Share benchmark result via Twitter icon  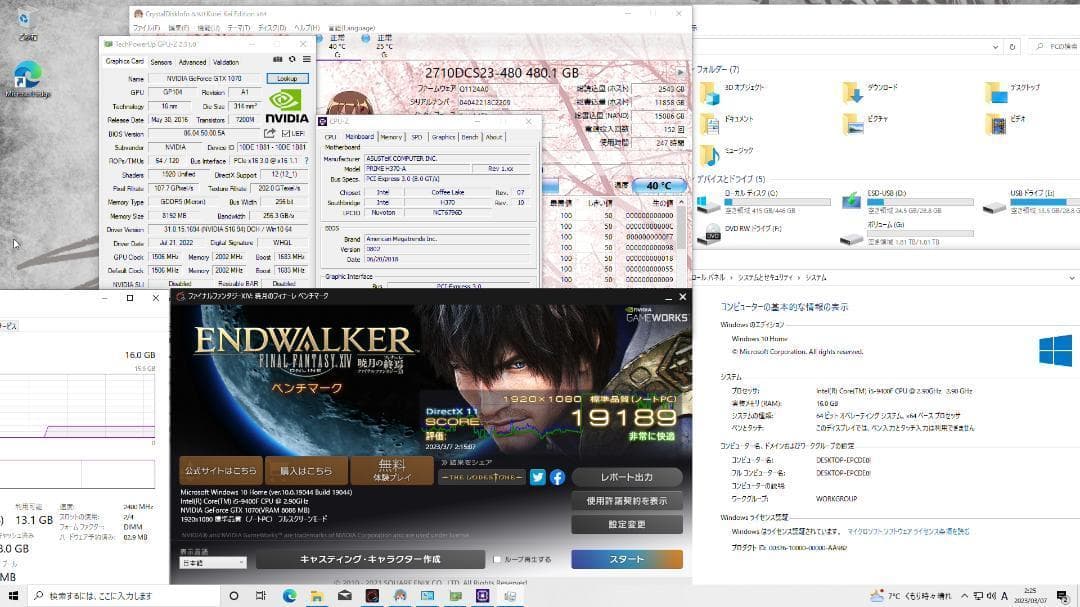coord(538,478)
